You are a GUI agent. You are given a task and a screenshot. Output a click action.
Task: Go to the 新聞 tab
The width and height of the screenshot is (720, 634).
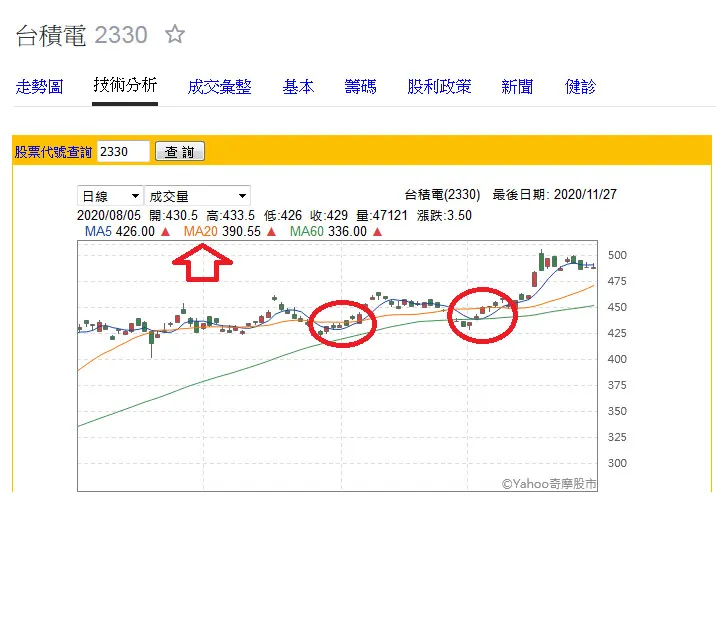click(517, 87)
